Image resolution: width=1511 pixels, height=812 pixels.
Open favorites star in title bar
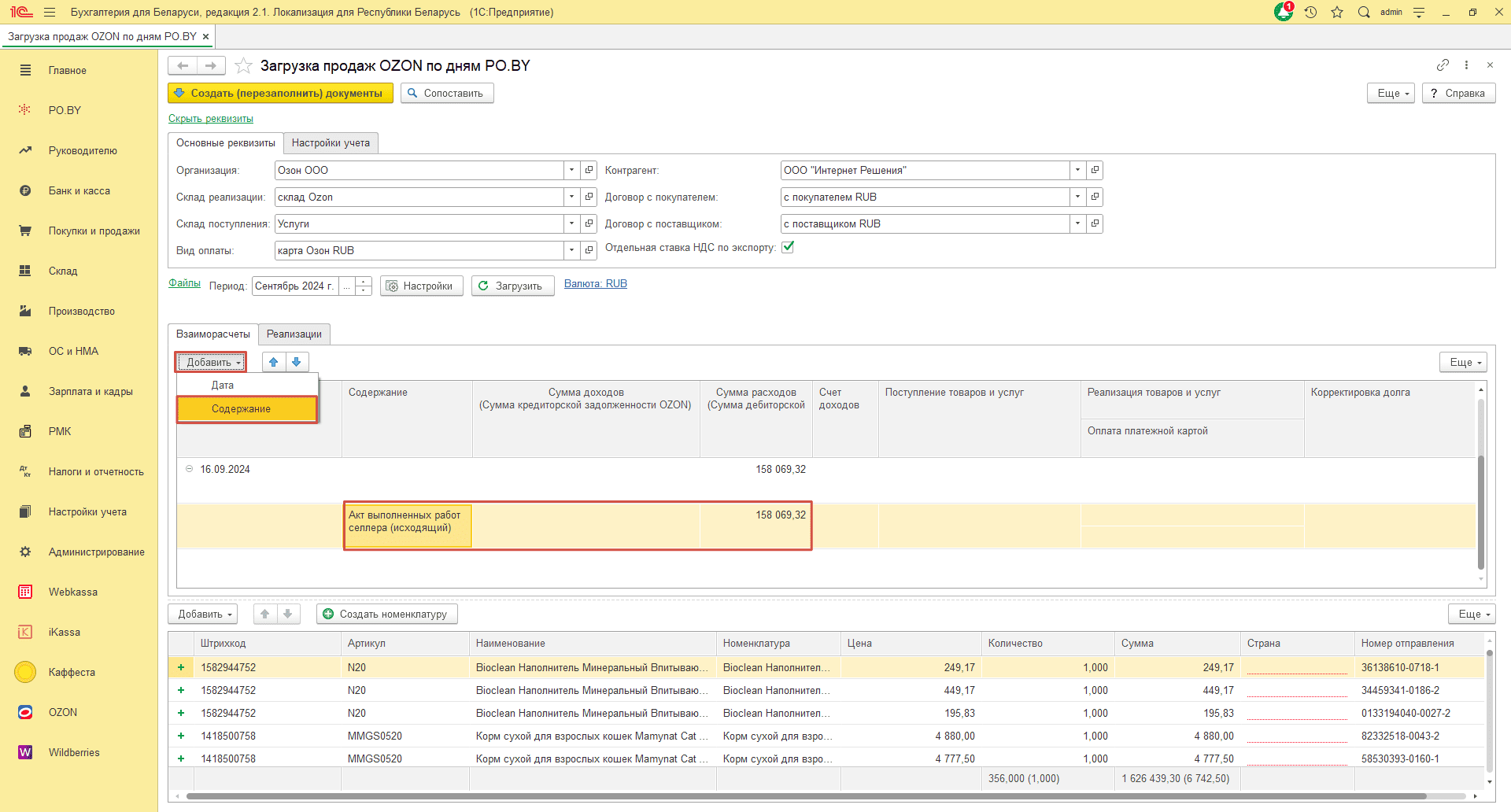point(1337,12)
